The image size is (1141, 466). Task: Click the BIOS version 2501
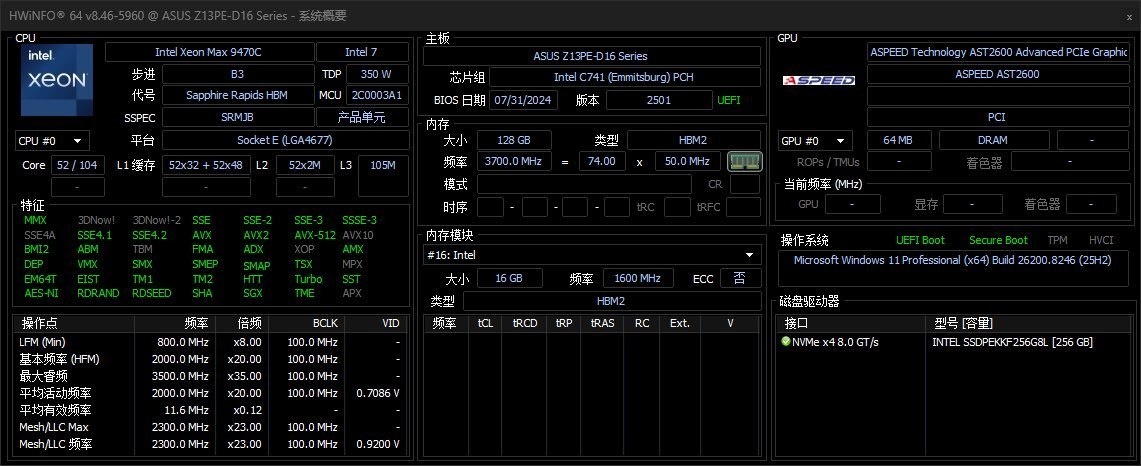click(x=659, y=100)
